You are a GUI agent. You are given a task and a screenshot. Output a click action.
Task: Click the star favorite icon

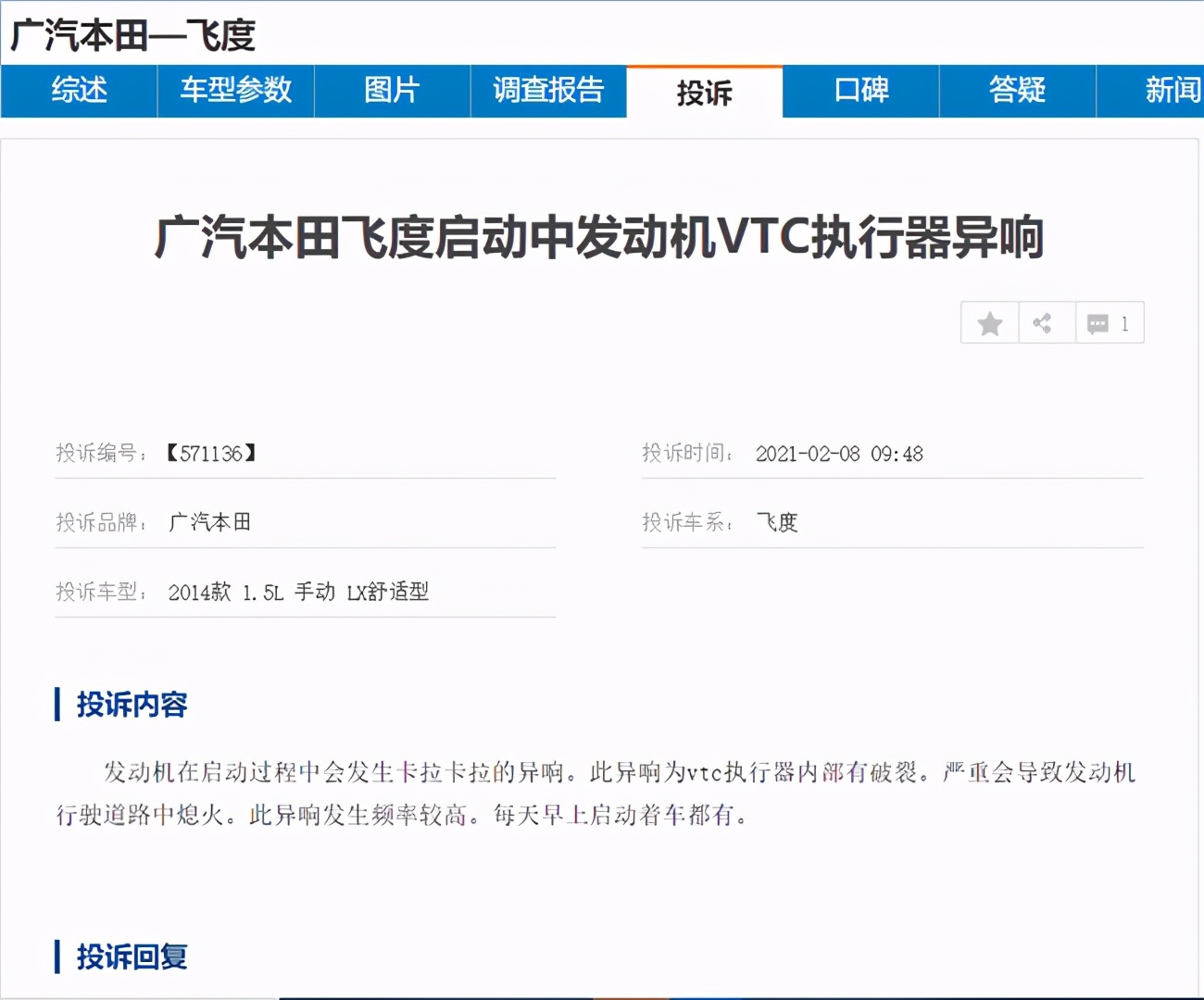coord(988,322)
